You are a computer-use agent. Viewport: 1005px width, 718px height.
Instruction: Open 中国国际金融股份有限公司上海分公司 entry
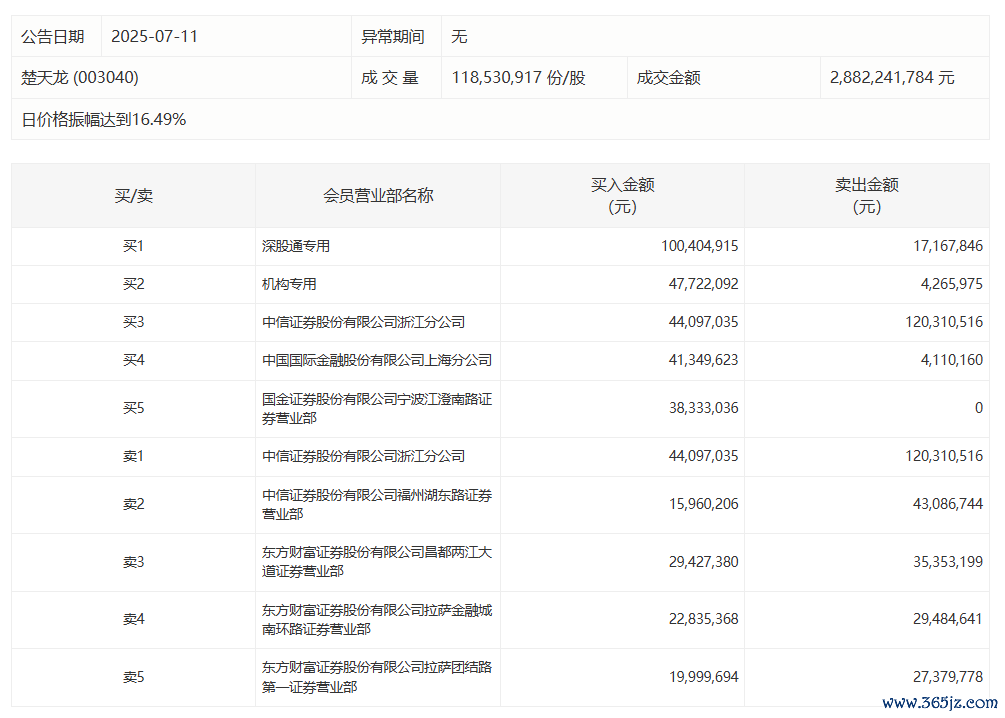coord(377,360)
